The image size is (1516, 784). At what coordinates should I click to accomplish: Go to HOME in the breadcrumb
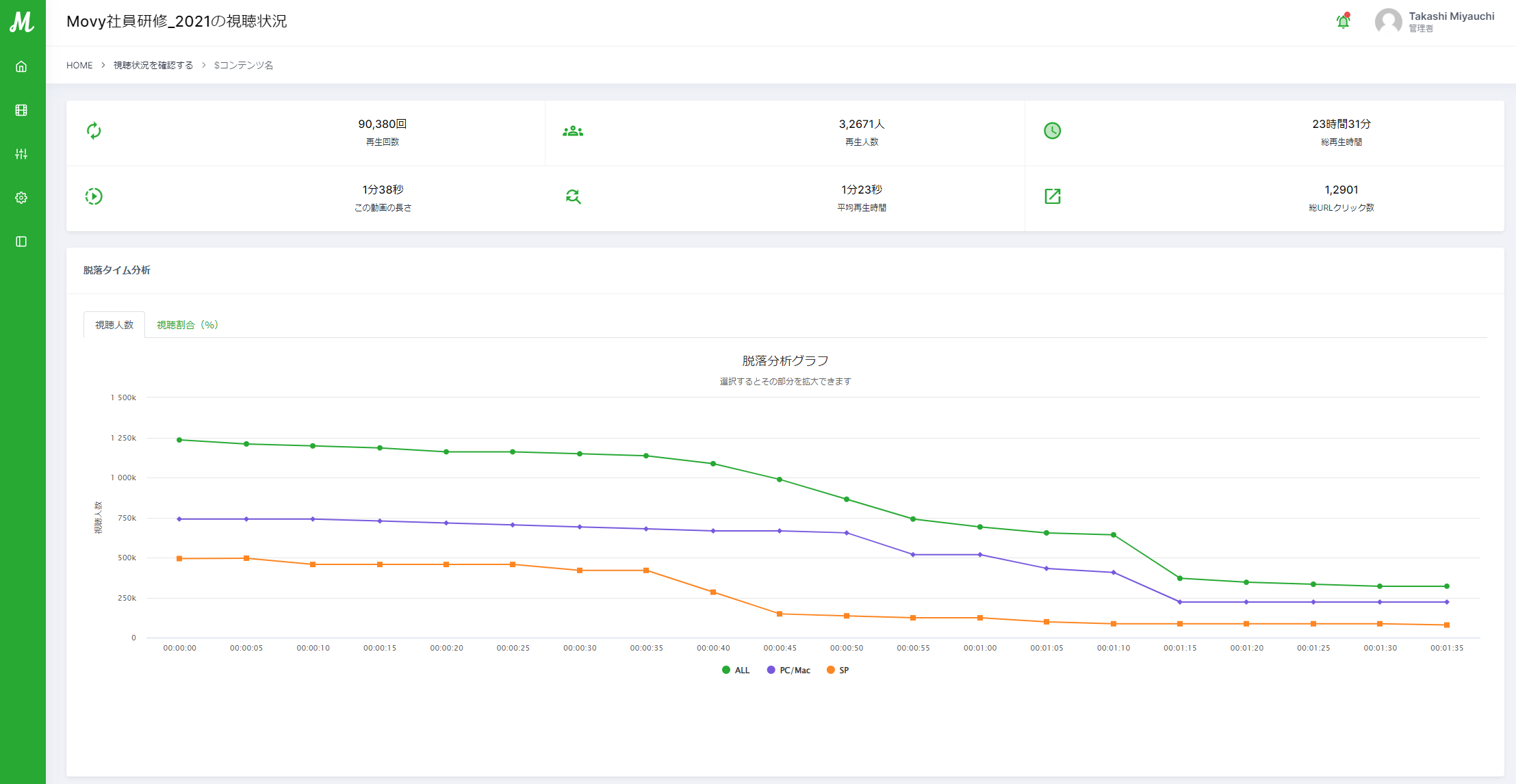coord(79,65)
